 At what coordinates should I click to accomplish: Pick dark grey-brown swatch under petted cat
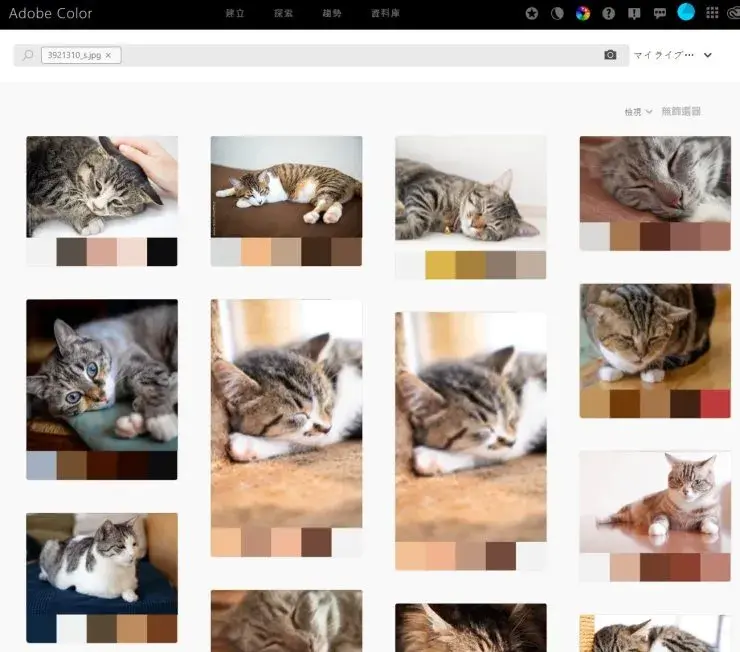pos(72,251)
